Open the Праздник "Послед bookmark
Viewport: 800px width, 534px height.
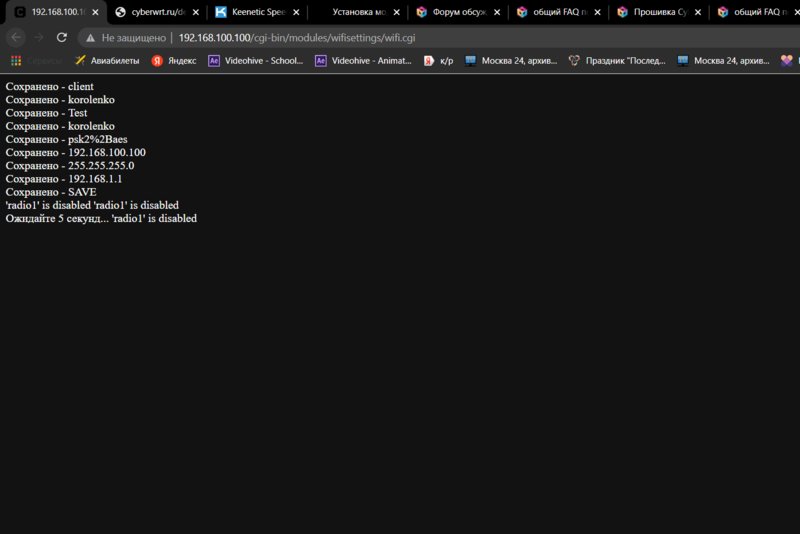(x=617, y=61)
